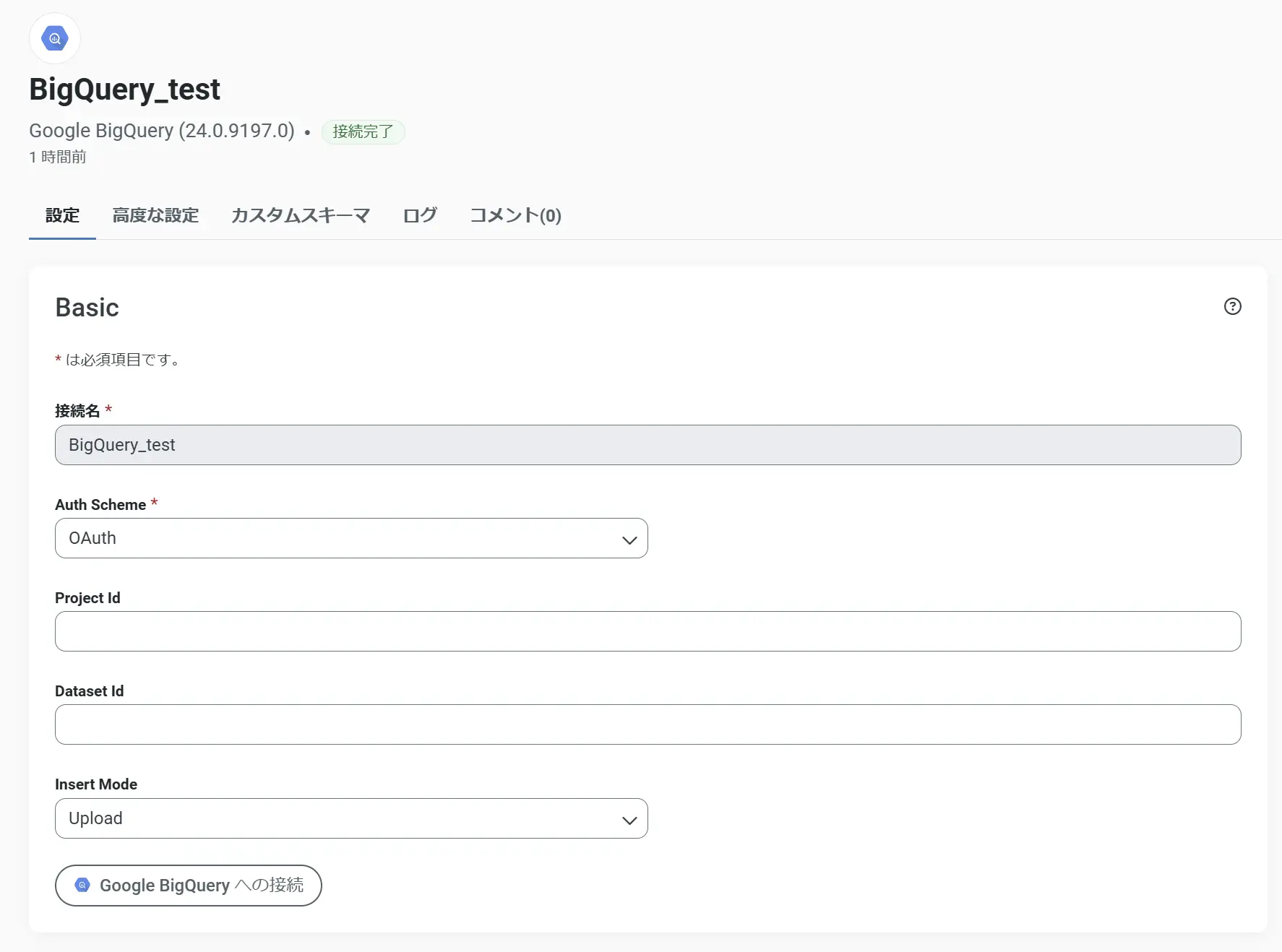Click the BigQuery_test page title
Viewport: 1282px width, 952px height.
[x=124, y=90]
